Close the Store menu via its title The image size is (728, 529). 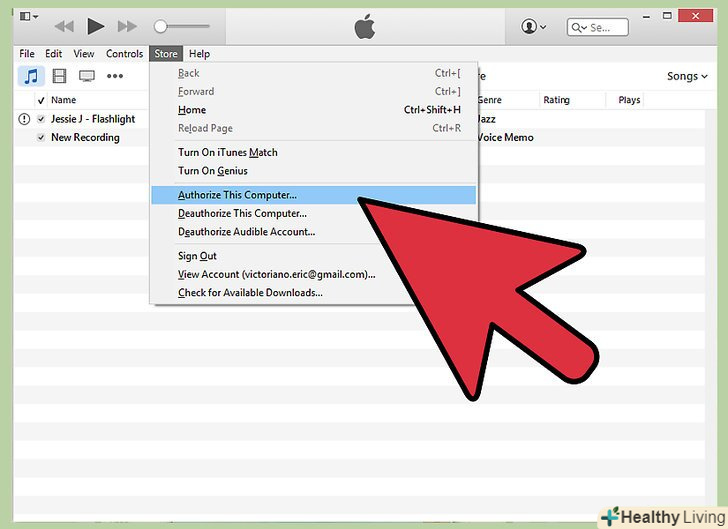click(x=166, y=54)
